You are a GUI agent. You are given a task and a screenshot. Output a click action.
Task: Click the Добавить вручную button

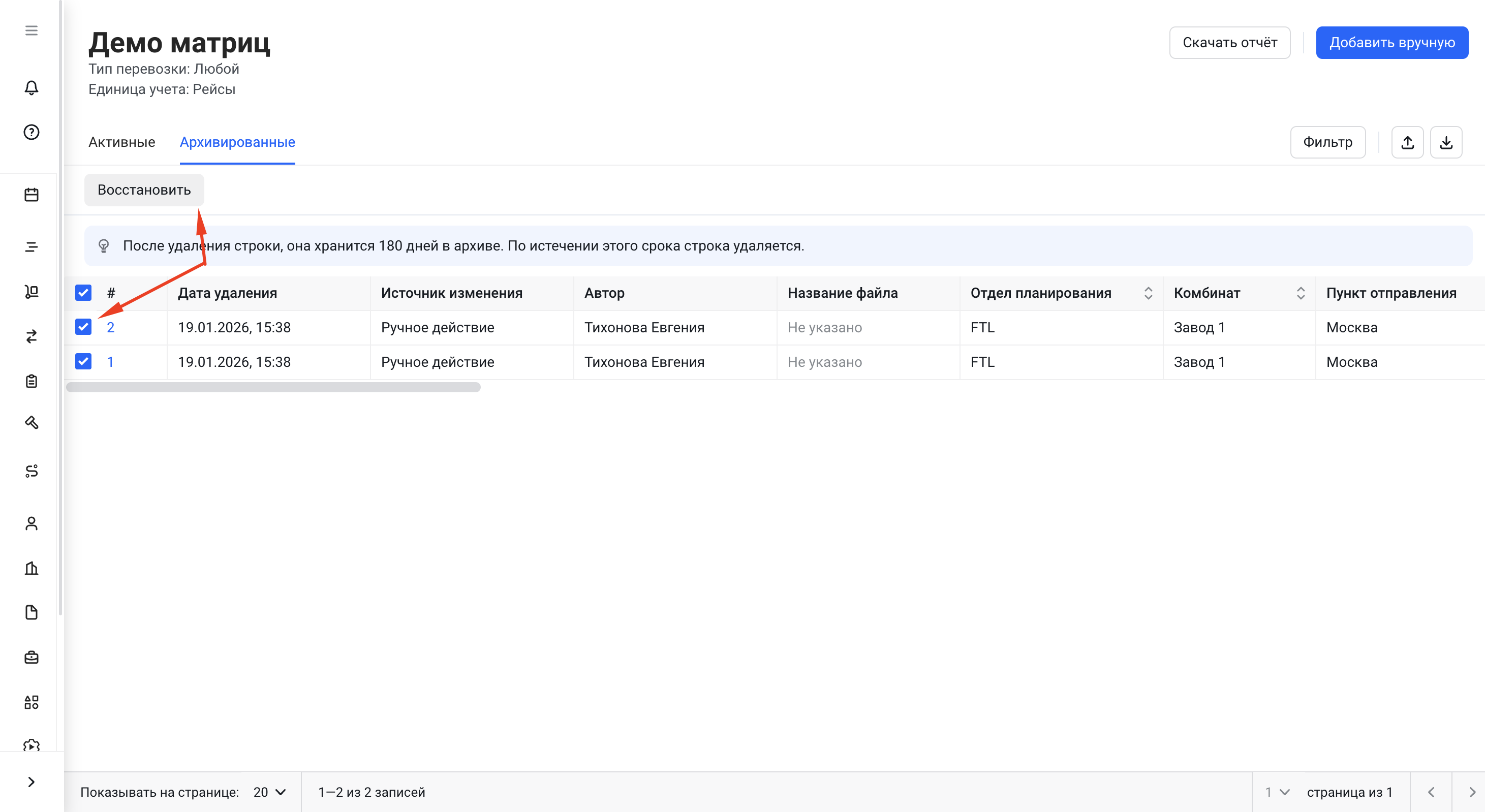1391,43
